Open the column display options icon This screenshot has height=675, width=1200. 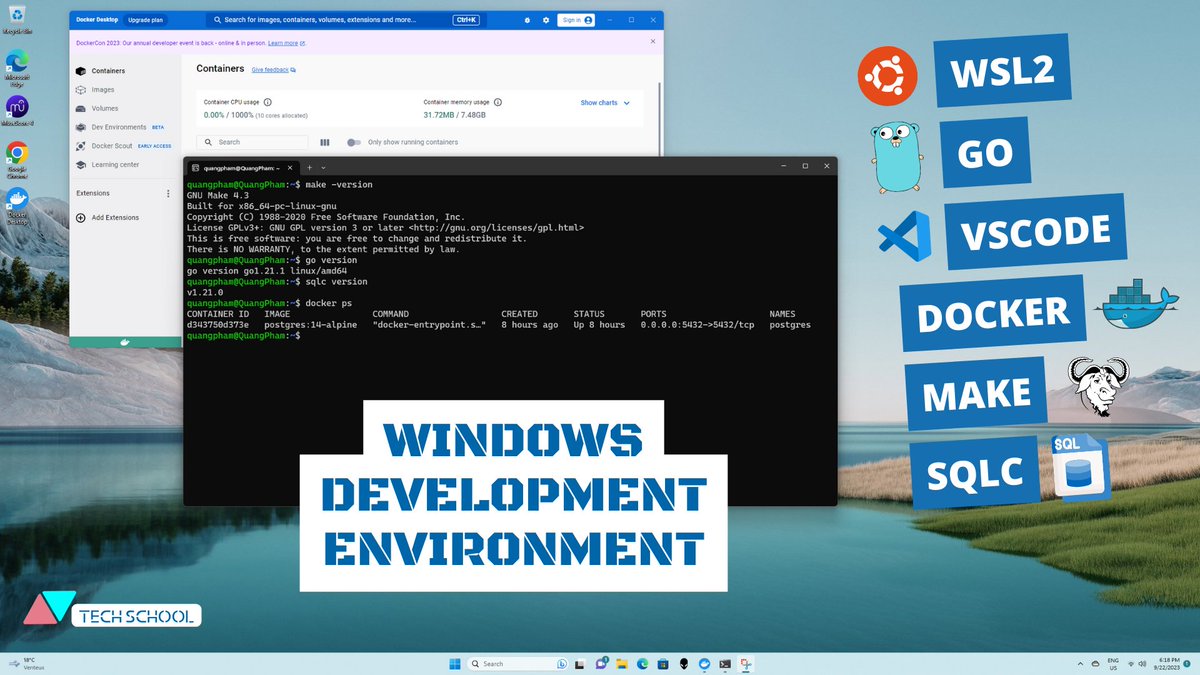(325, 142)
